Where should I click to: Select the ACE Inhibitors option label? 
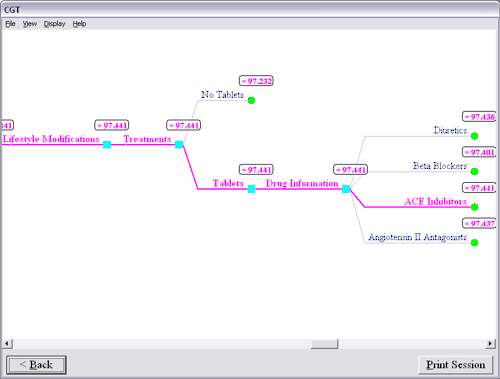pos(436,202)
